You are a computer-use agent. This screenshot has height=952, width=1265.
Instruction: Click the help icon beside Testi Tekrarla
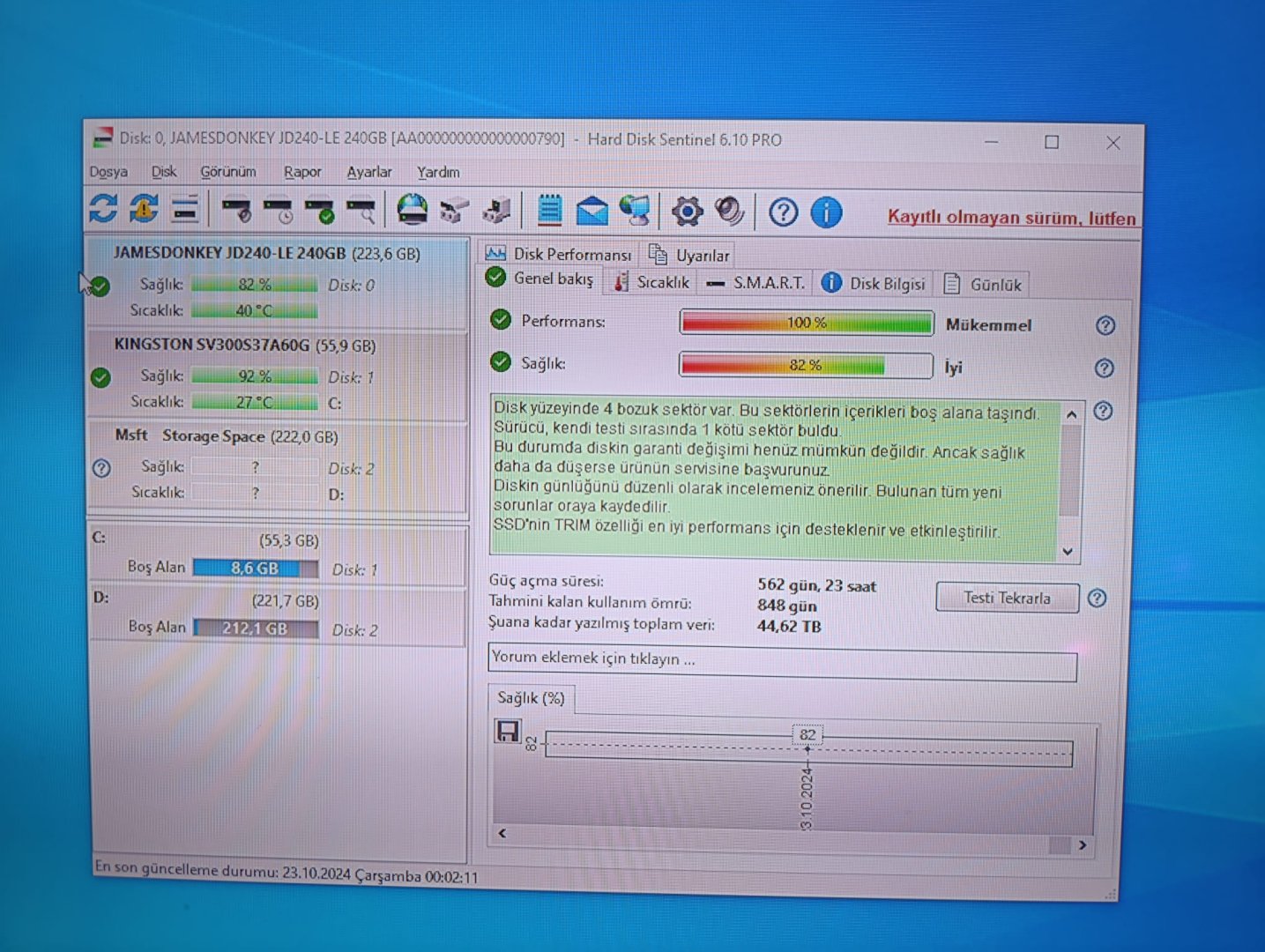[1098, 599]
